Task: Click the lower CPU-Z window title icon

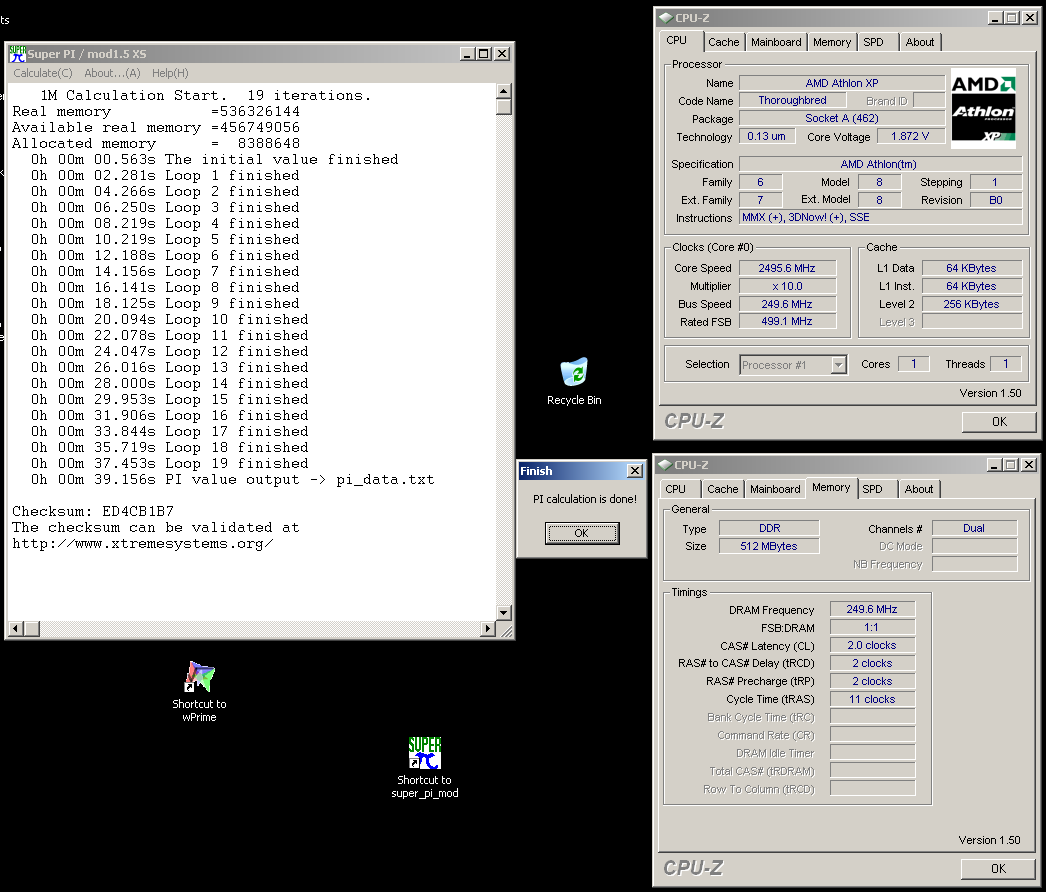Action: [x=665, y=465]
